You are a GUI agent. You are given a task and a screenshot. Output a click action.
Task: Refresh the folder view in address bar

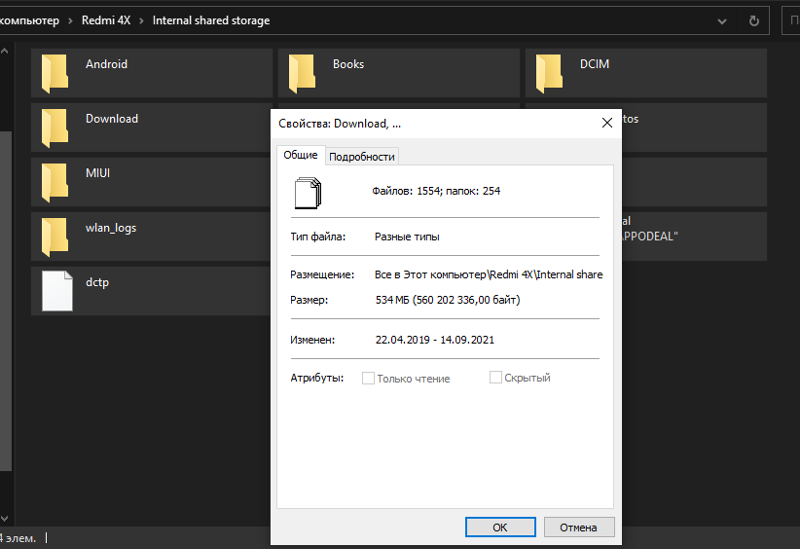tap(753, 20)
